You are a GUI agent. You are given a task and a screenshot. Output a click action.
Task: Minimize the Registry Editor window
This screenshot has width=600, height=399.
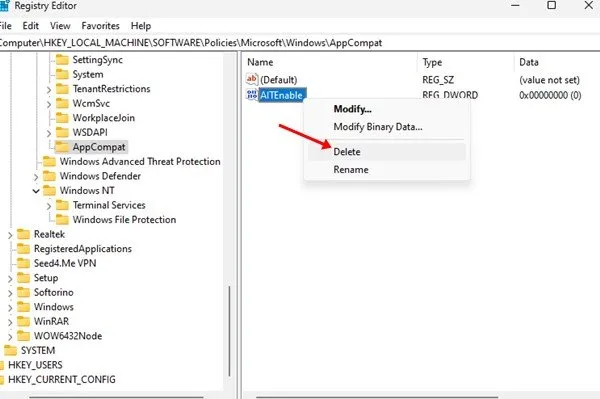pos(515,5)
